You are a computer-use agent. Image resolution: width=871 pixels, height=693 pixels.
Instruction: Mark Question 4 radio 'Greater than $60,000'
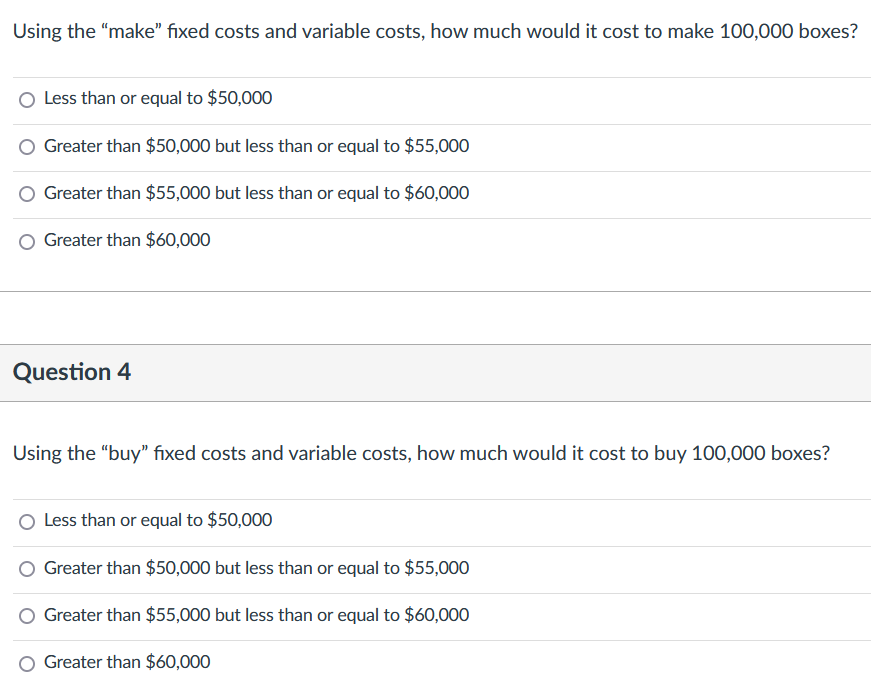pos(27,664)
